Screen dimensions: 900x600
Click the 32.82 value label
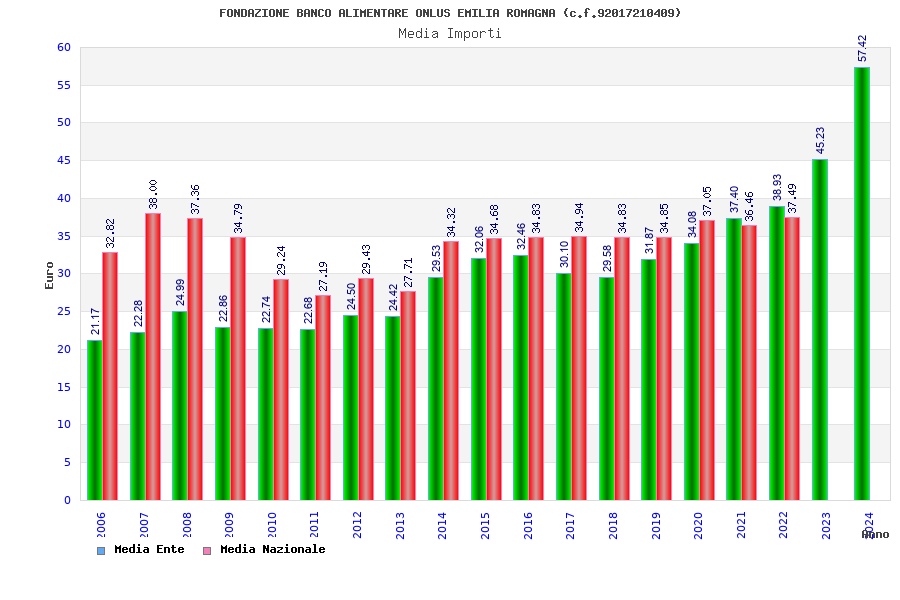click(110, 233)
